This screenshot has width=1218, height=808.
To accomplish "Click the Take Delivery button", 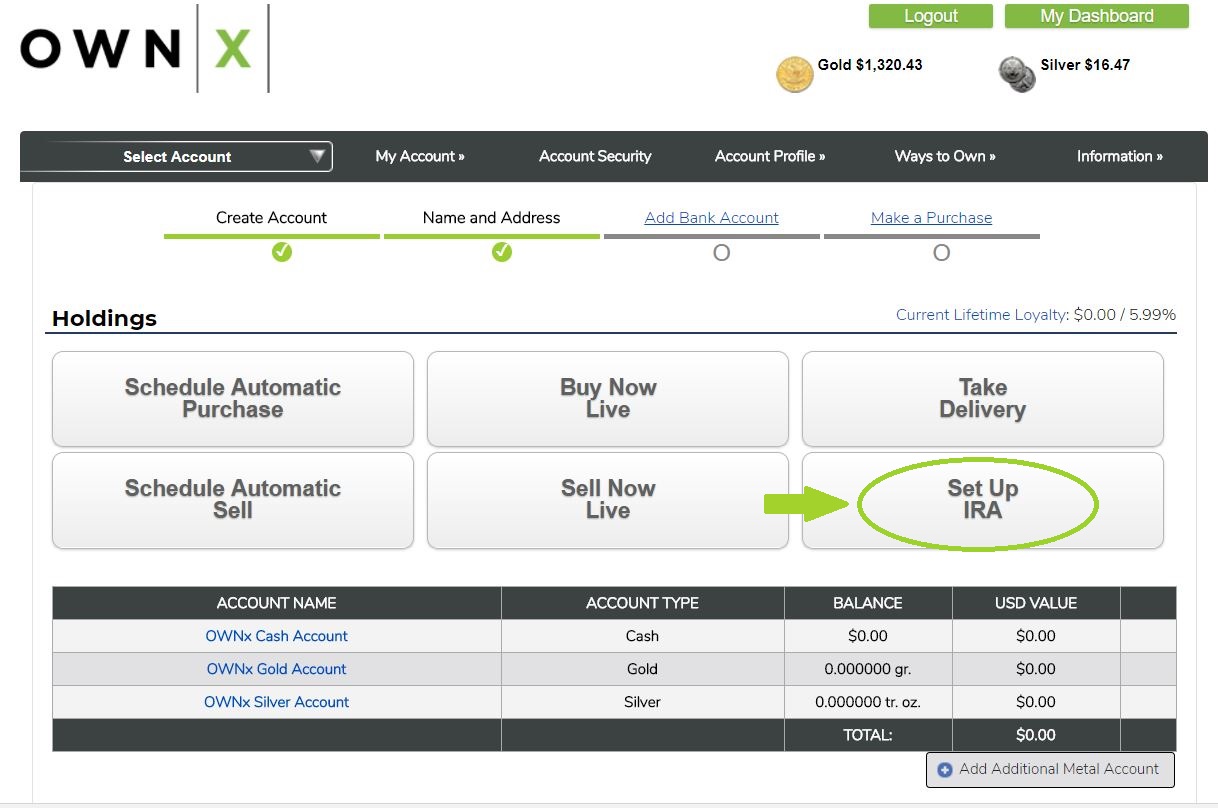I will coord(983,399).
